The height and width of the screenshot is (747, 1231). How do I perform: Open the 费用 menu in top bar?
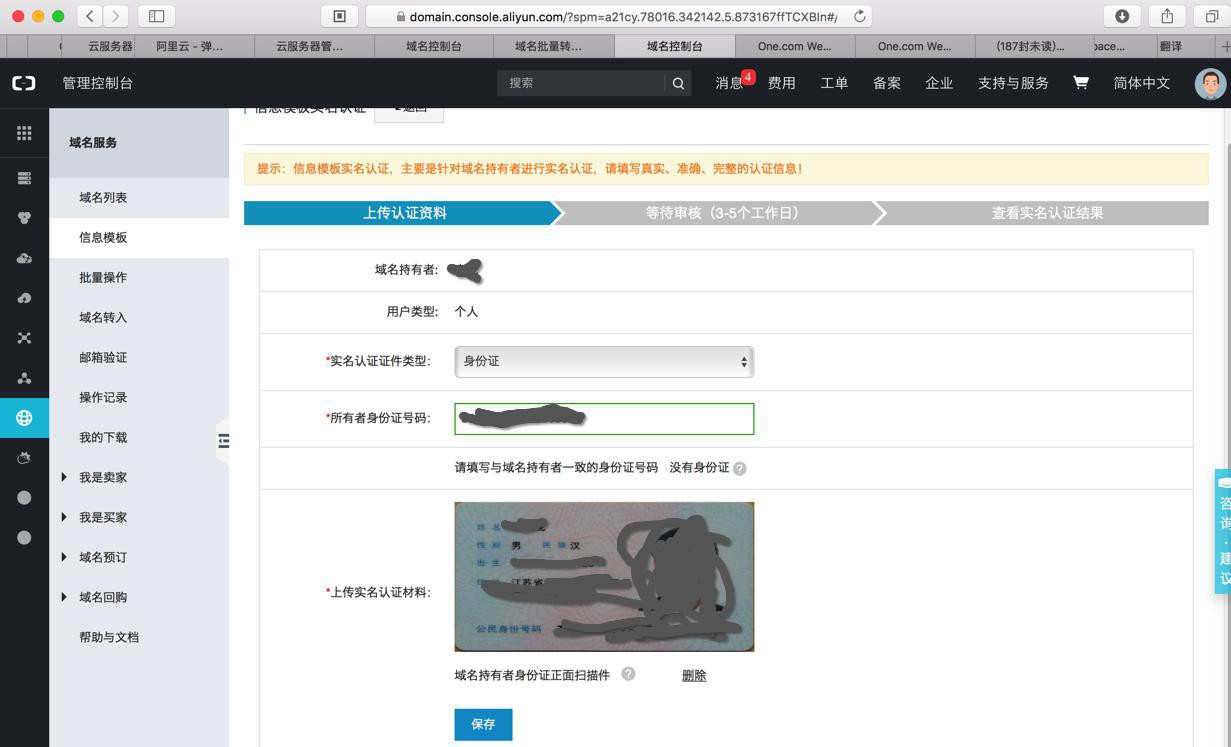[782, 83]
